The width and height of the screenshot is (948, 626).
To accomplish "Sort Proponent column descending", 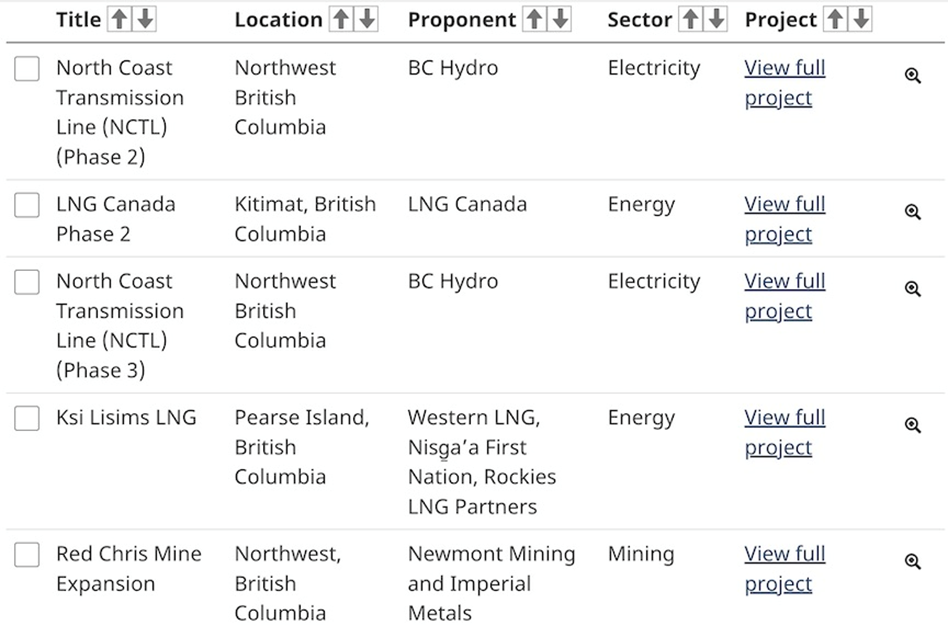I will [x=560, y=19].
